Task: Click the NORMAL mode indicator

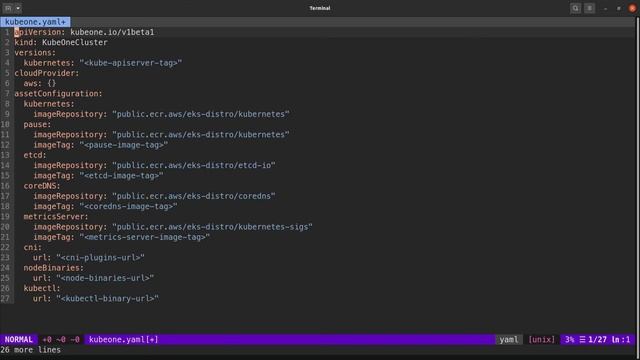Action: point(19,340)
